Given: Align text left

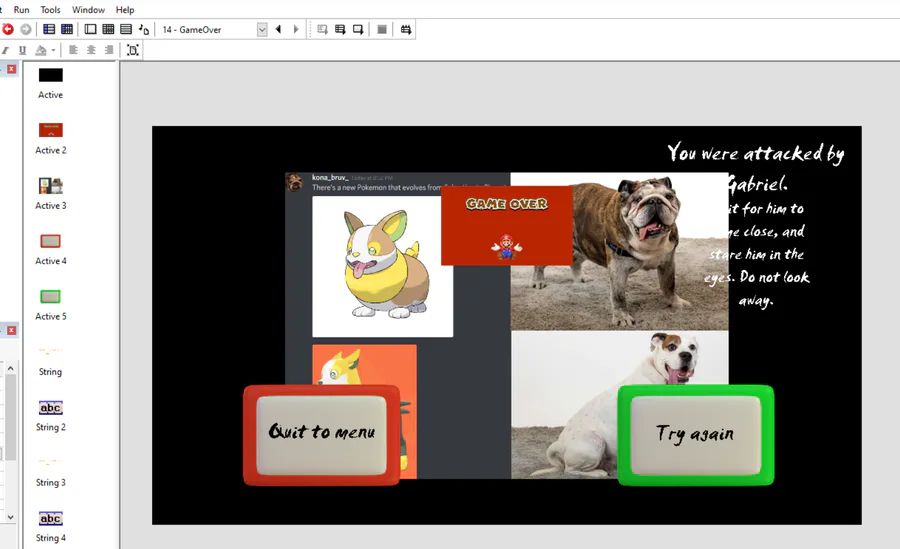Looking at the screenshot, I should click(73, 50).
